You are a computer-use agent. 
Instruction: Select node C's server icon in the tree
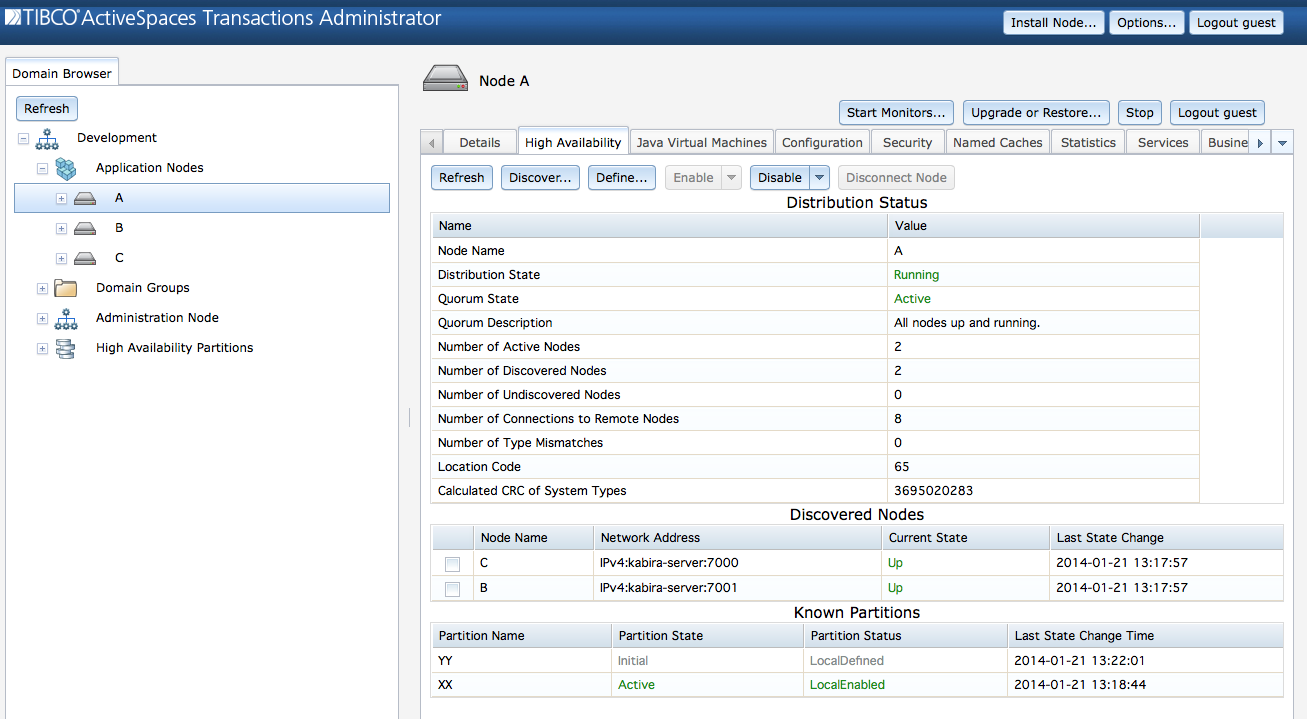click(x=84, y=257)
